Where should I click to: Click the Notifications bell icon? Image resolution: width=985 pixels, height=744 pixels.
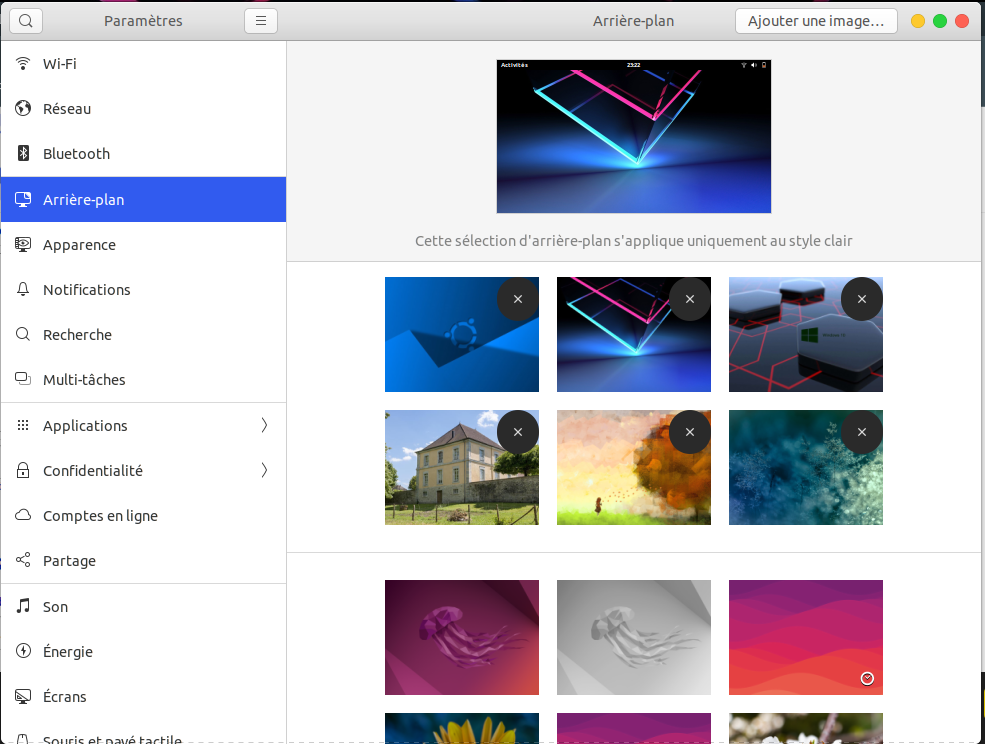click(23, 289)
